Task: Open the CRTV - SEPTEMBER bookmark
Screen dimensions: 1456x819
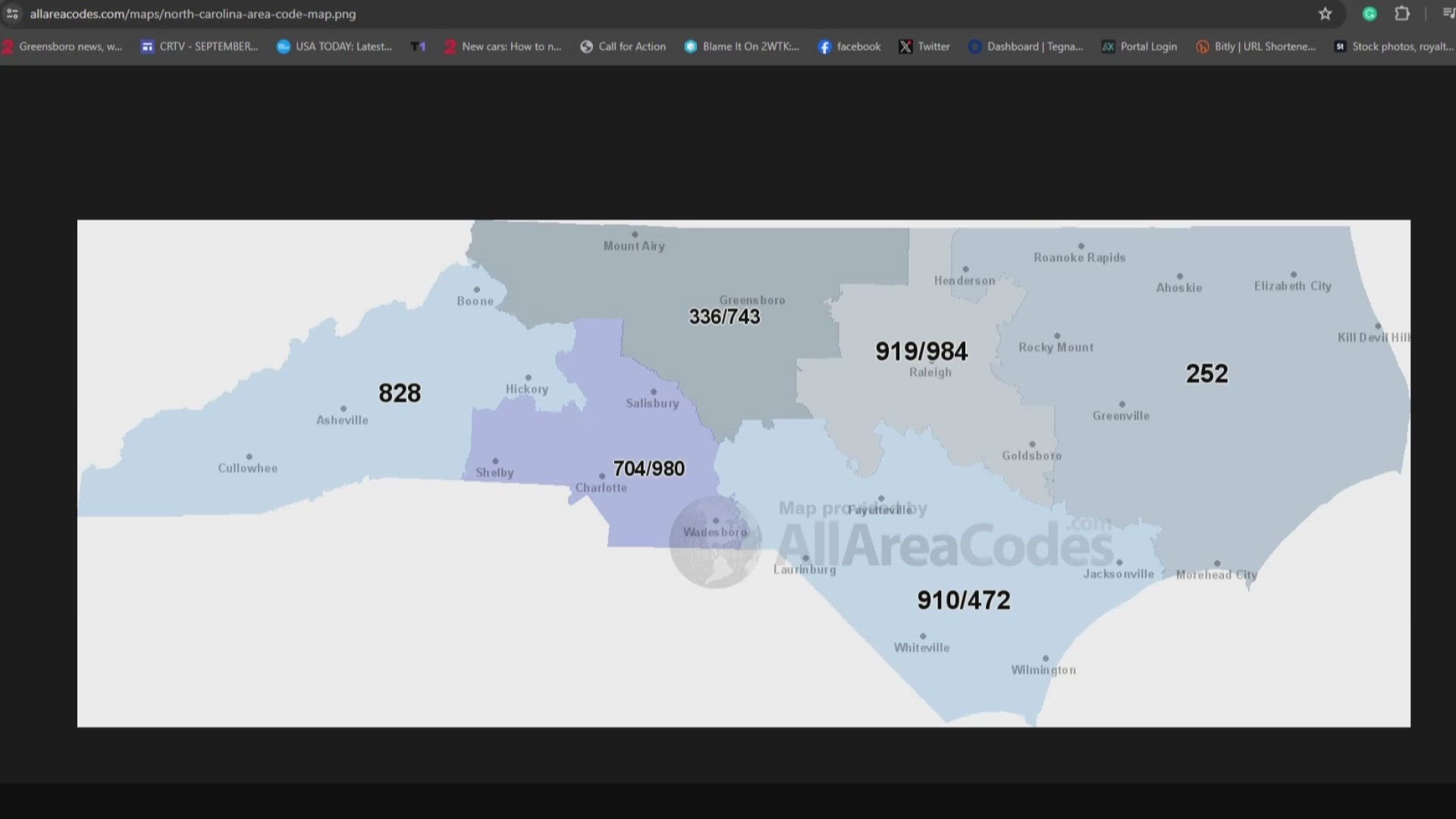Action: (199, 46)
